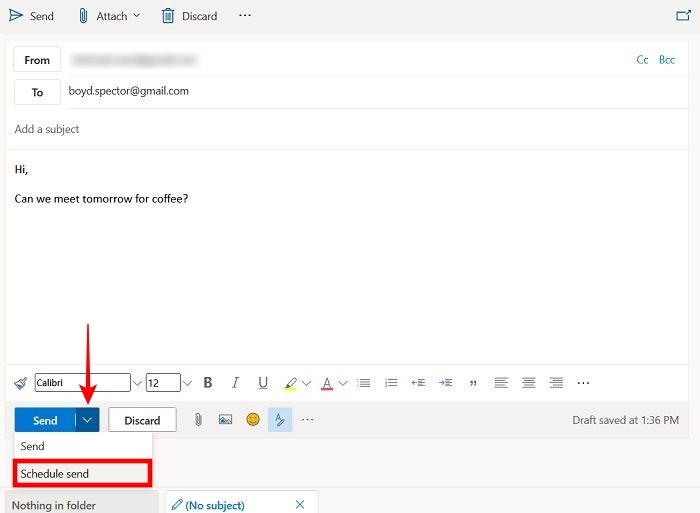Align text right
700x513 pixels.
556,383
